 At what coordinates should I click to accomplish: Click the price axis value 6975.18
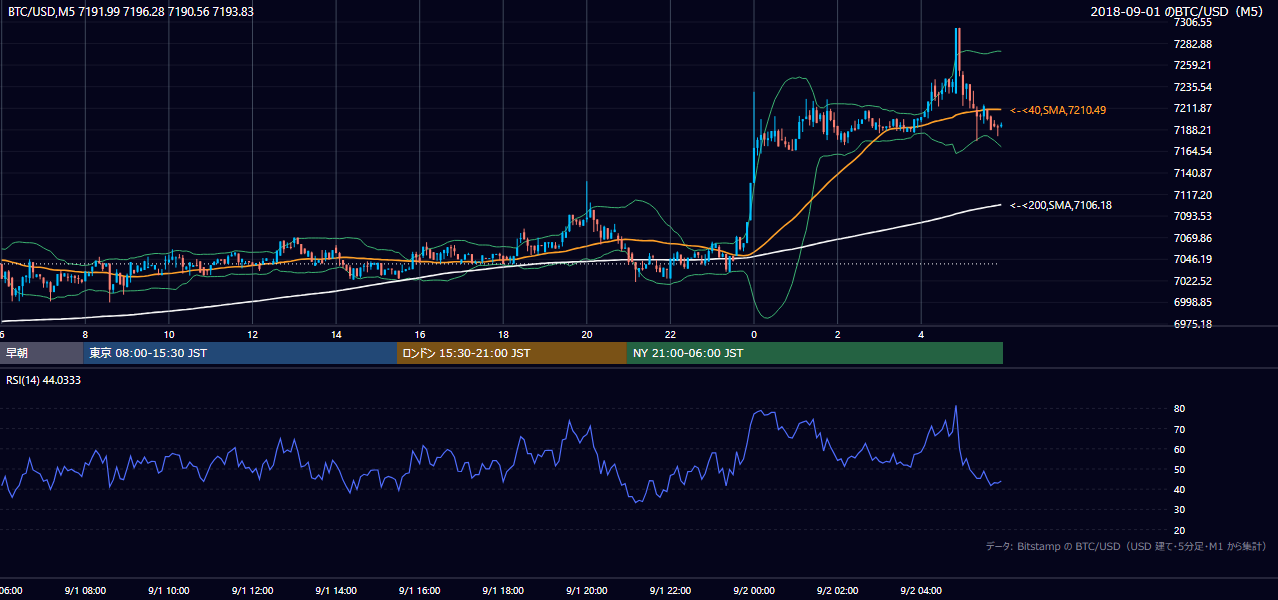point(1194,324)
